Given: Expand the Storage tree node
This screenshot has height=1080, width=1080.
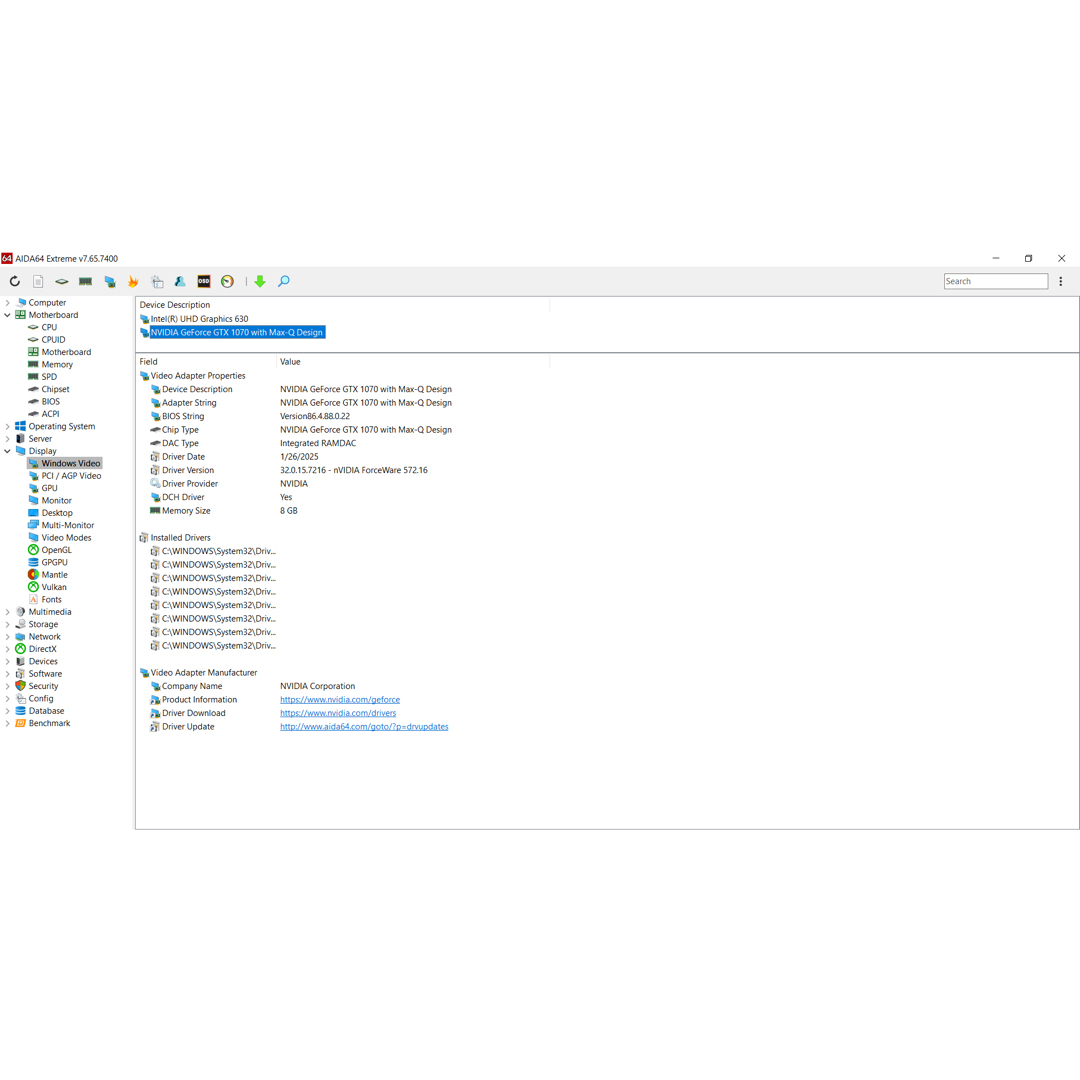Looking at the screenshot, I should [8, 624].
